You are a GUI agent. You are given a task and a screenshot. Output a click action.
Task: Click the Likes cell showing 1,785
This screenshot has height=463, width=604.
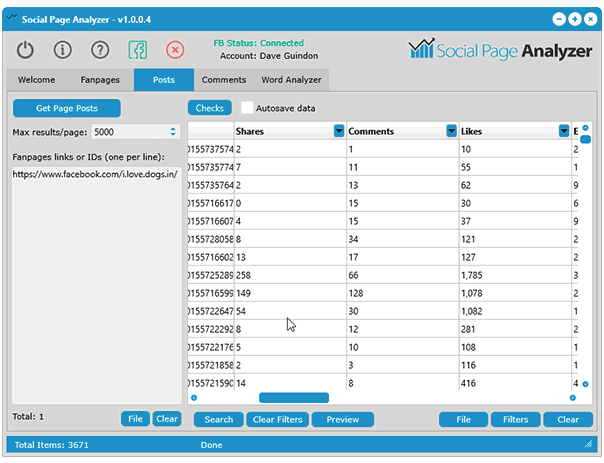[x=515, y=275]
